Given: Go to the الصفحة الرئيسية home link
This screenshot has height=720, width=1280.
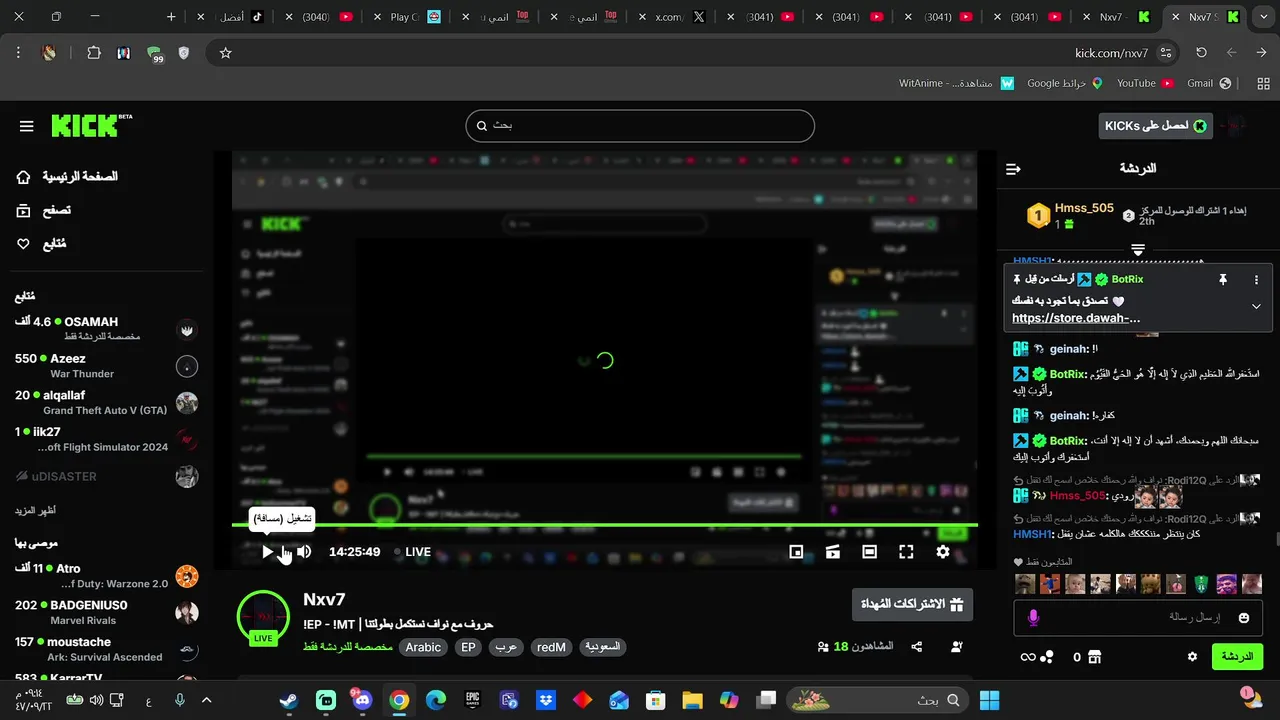Looking at the screenshot, I should [x=66, y=176].
